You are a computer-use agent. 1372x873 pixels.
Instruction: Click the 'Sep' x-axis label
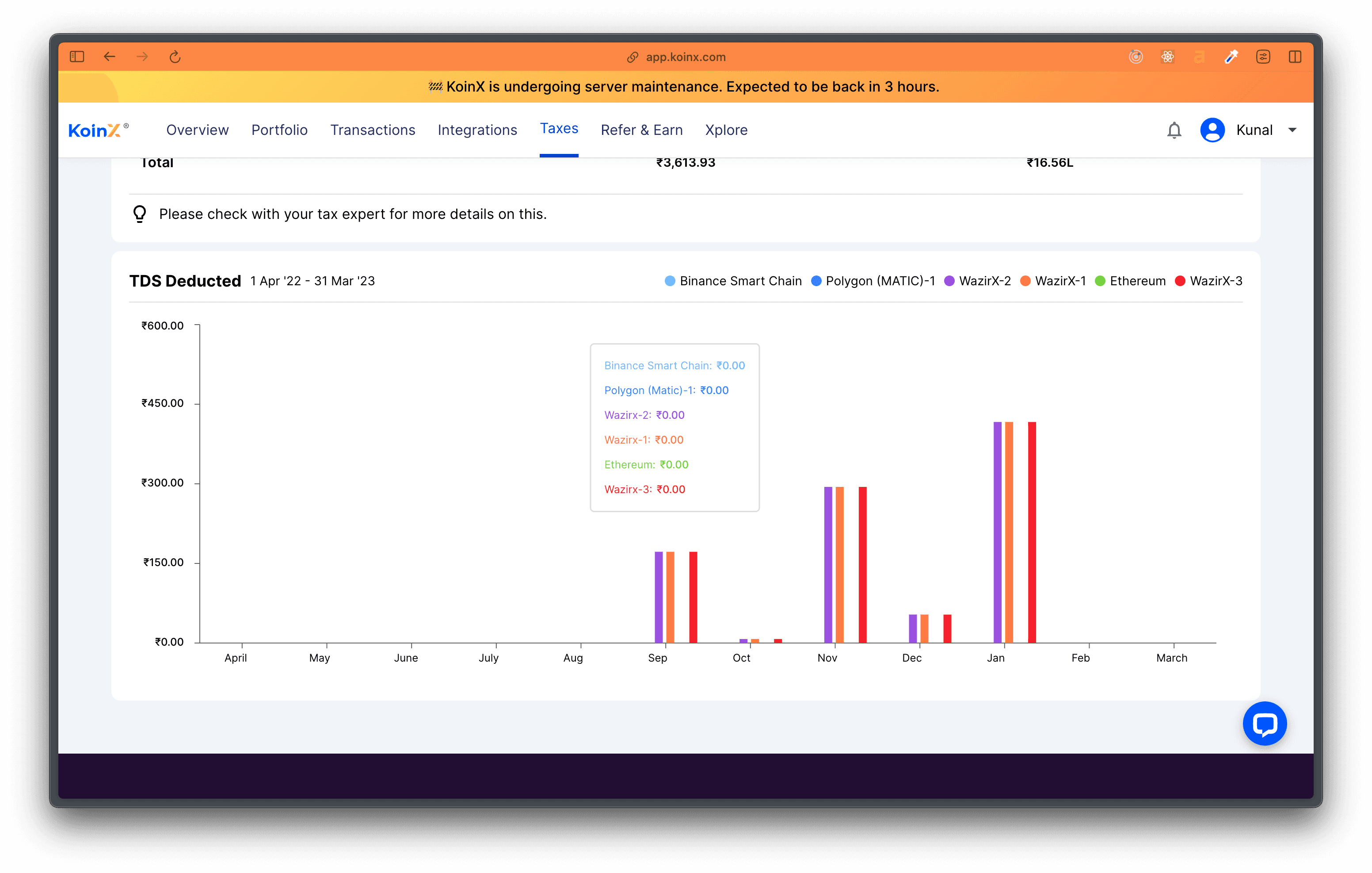pyautogui.click(x=657, y=658)
